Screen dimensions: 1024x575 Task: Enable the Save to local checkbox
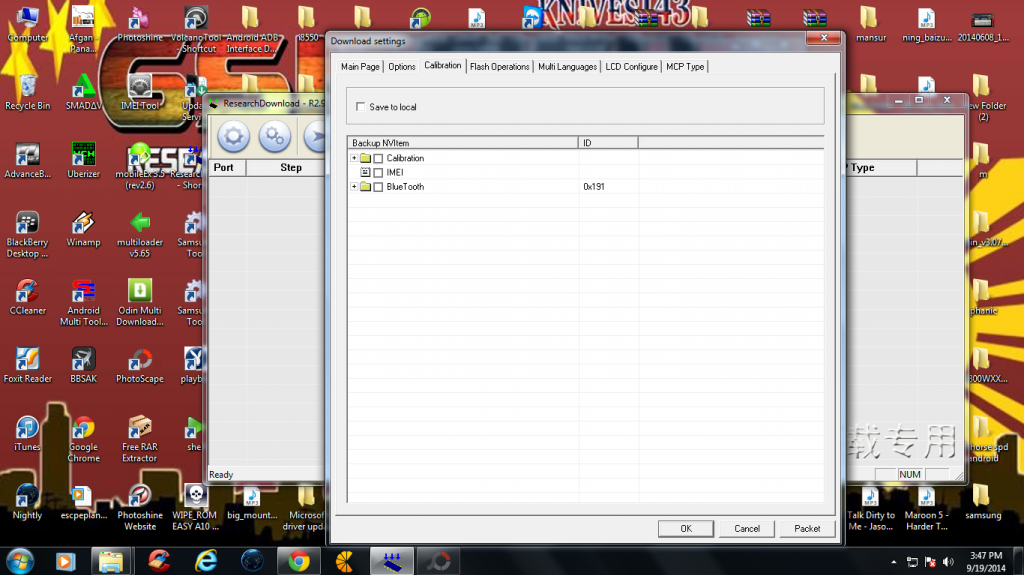(x=361, y=107)
